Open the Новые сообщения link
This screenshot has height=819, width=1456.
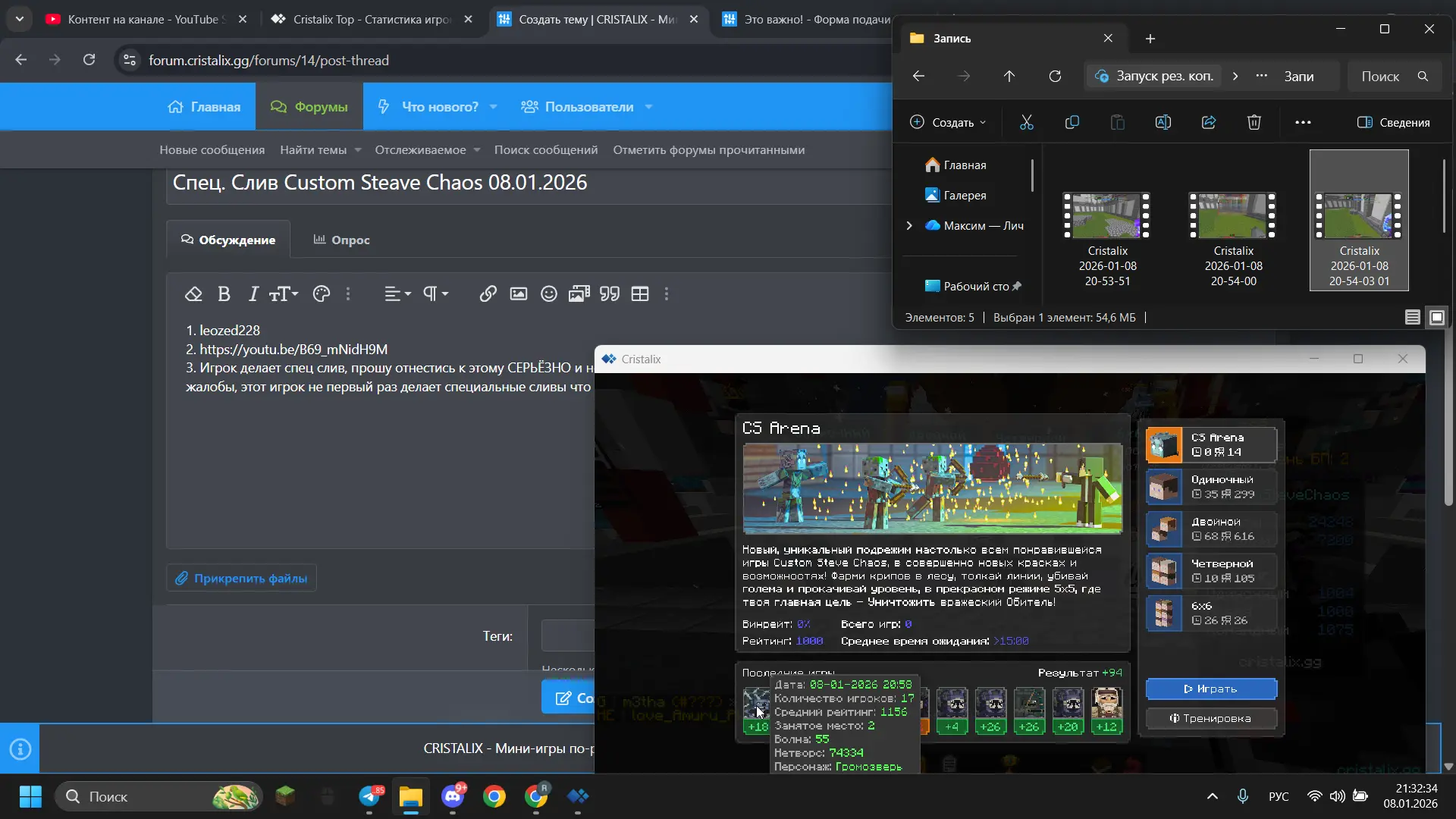[x=212, y=150]
